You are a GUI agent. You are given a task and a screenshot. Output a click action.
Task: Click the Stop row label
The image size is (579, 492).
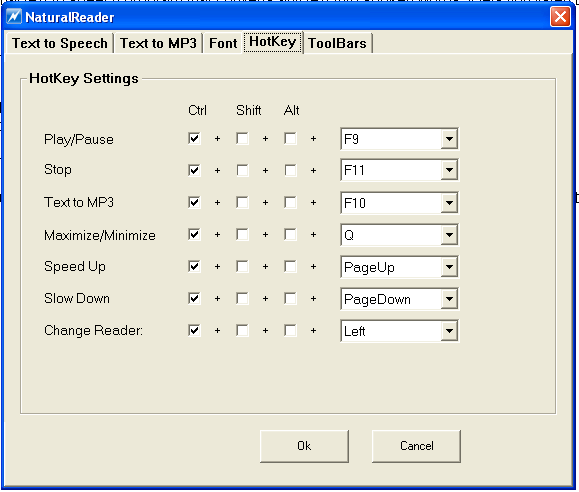[58, 170]
